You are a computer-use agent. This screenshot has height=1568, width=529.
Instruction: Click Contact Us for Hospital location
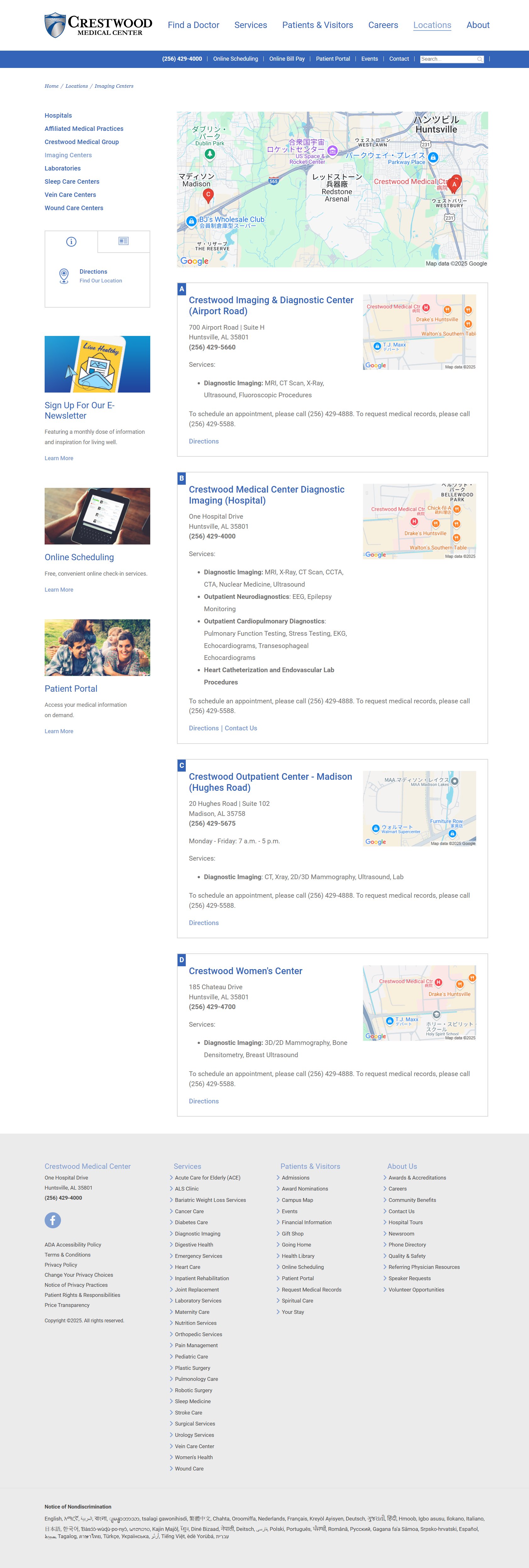(241, 728)
